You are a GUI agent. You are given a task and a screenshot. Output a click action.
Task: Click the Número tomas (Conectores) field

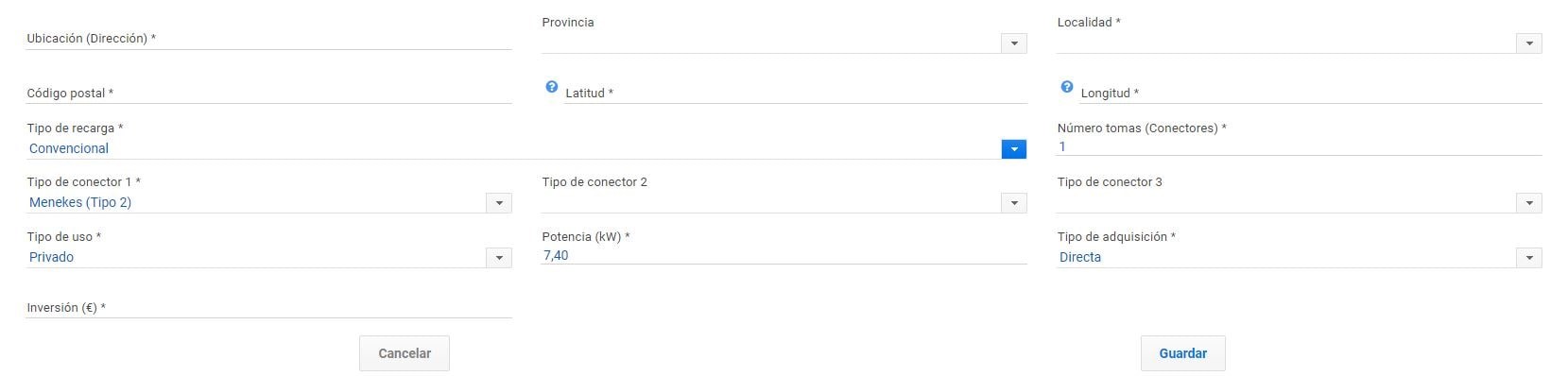click(x=1300, y=146)
